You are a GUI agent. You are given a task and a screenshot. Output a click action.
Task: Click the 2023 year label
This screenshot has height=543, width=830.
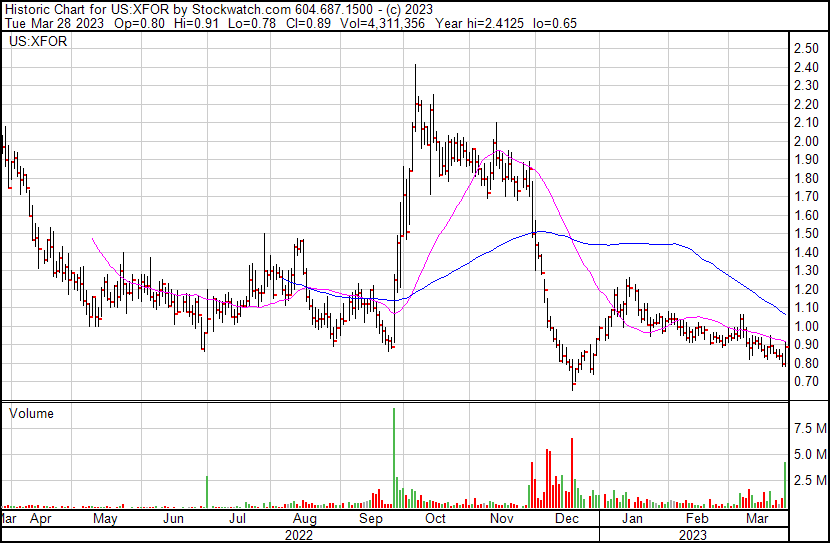click(692, 534)
